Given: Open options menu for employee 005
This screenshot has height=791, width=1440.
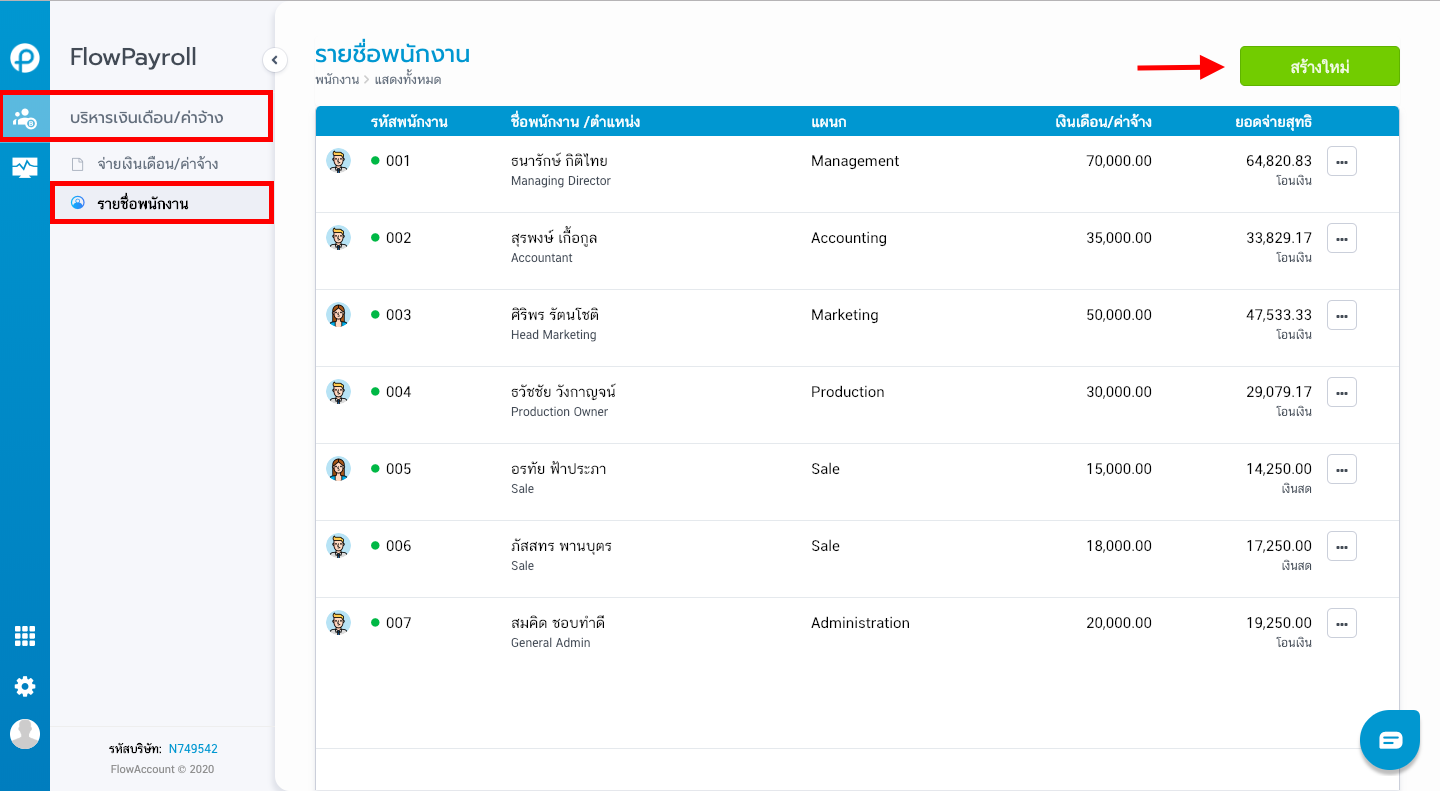Looking at the screenshot, I should (1342, 469).
